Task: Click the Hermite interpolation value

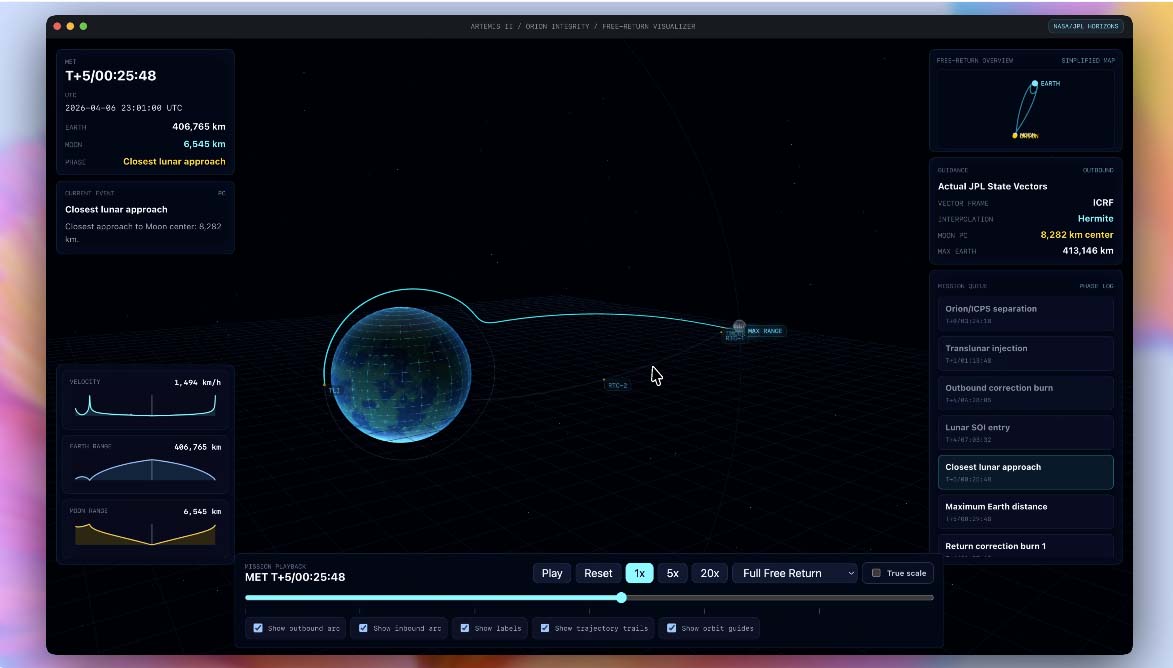Action: (x=1095, y=218)
